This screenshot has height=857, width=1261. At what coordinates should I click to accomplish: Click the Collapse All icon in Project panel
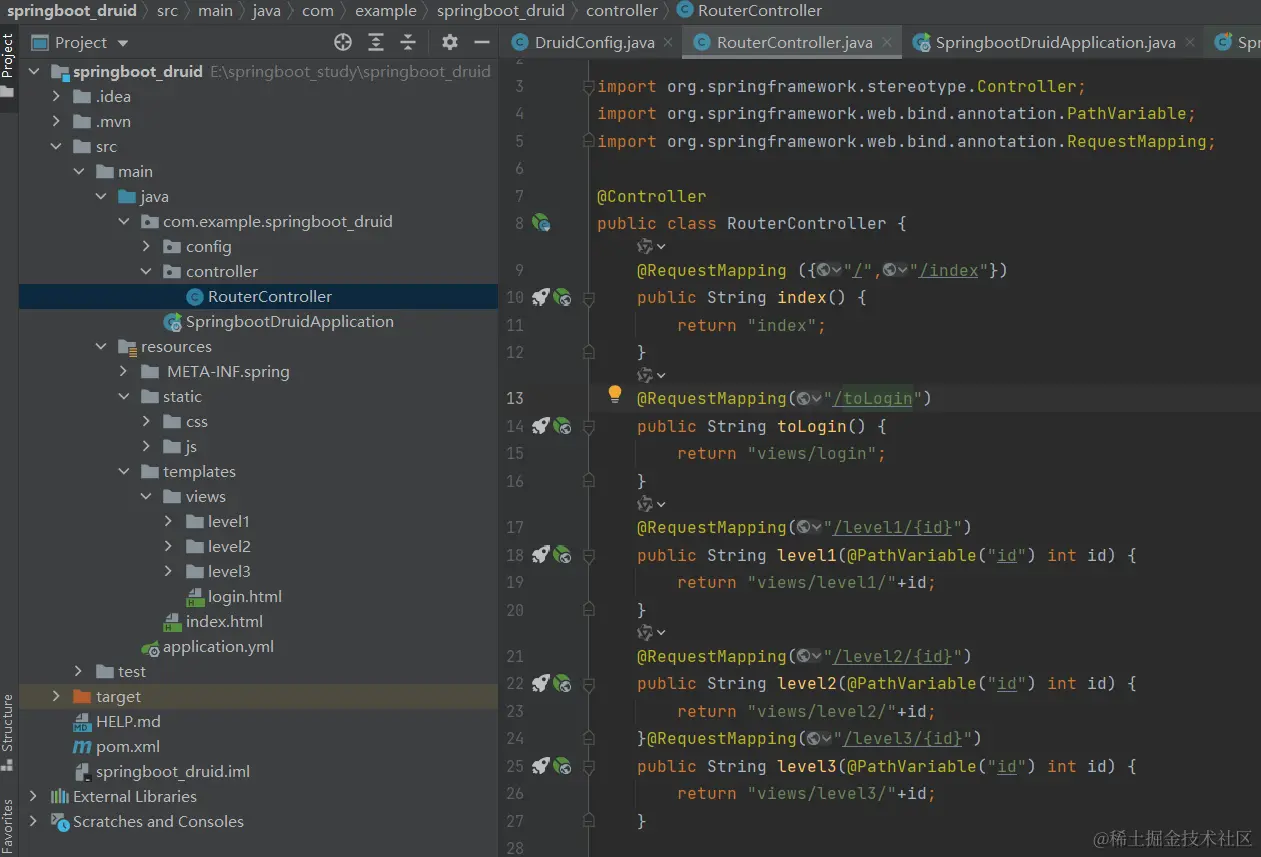tap(408, 42)
